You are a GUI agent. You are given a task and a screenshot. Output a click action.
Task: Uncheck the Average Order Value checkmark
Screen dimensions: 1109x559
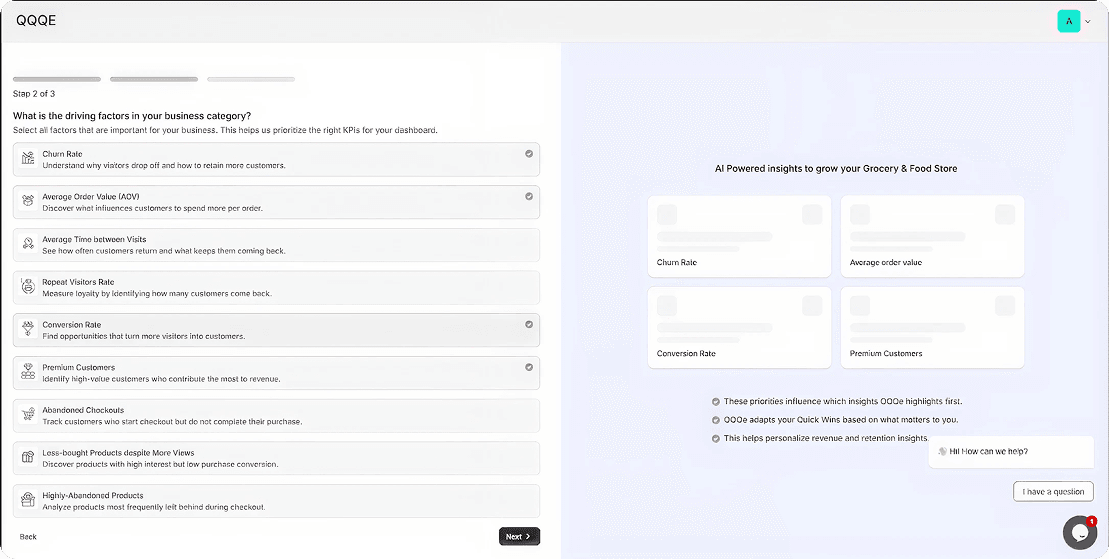(x=529, y=196)
